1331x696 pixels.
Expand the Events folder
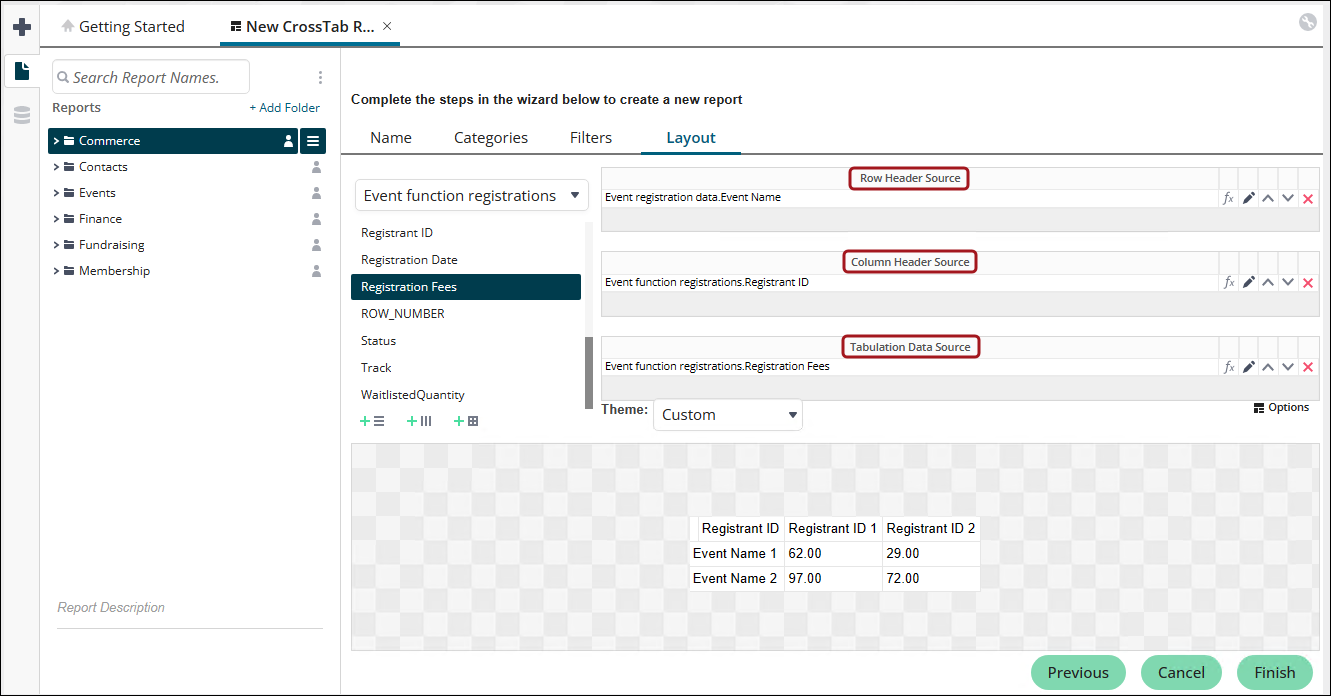(57, 193)
